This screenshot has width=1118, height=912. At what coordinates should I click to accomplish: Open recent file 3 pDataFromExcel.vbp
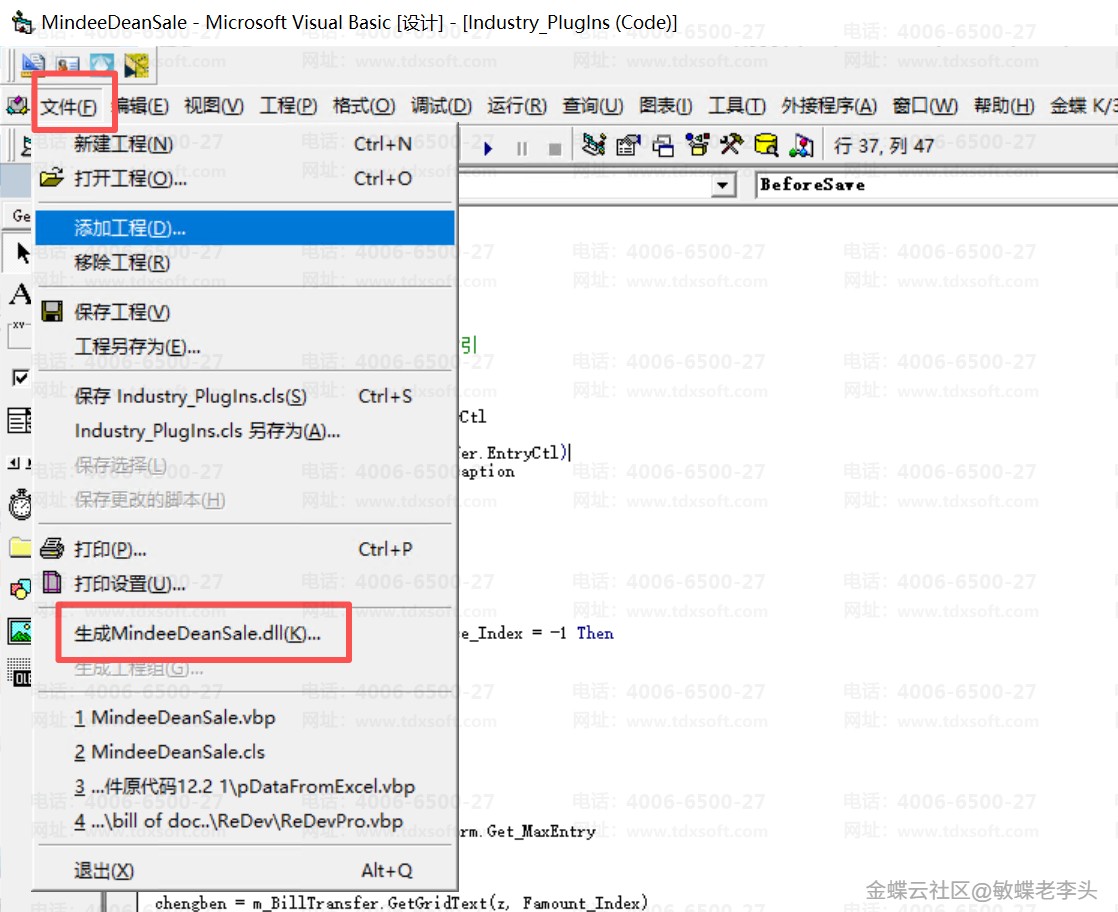point(245,787)
